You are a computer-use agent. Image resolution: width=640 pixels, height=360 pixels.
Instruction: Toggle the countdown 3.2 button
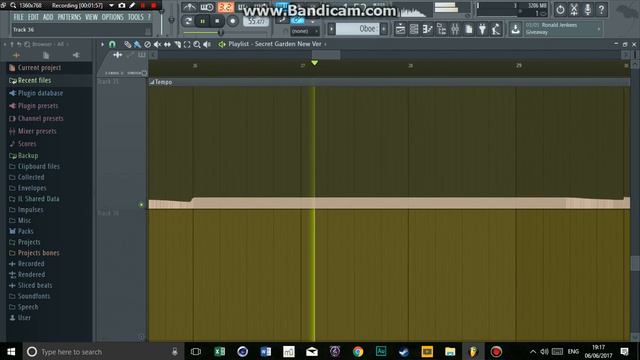pyautogui.click(x=225, y=7)
